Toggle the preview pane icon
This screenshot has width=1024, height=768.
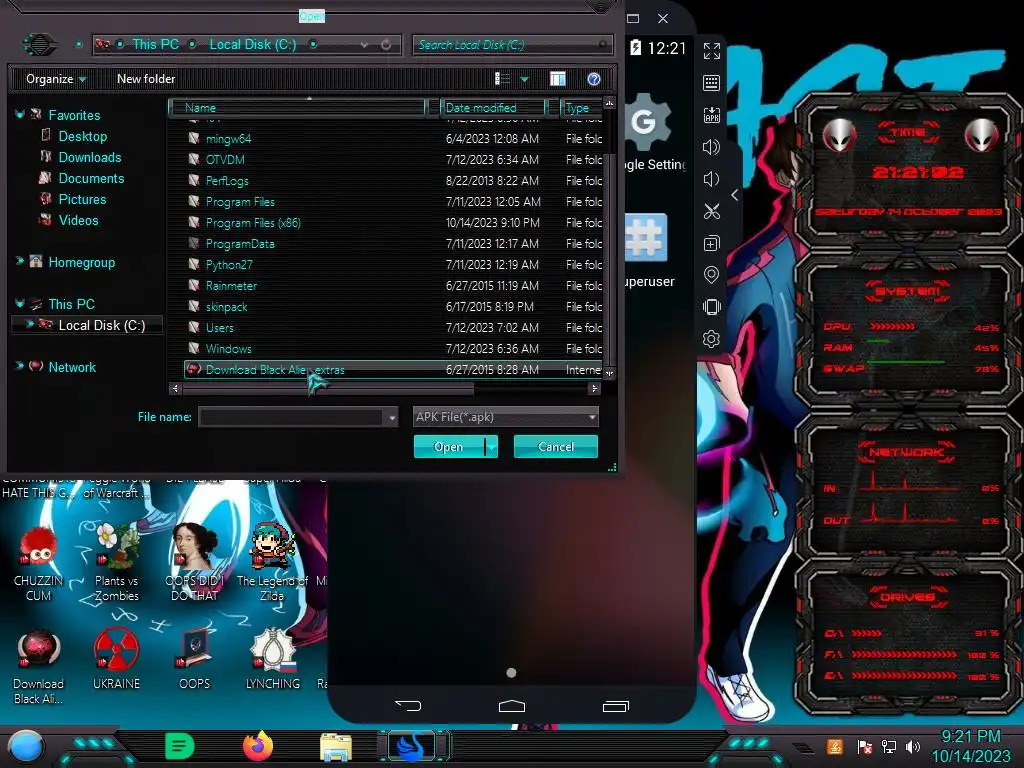(x=558, y=79)
